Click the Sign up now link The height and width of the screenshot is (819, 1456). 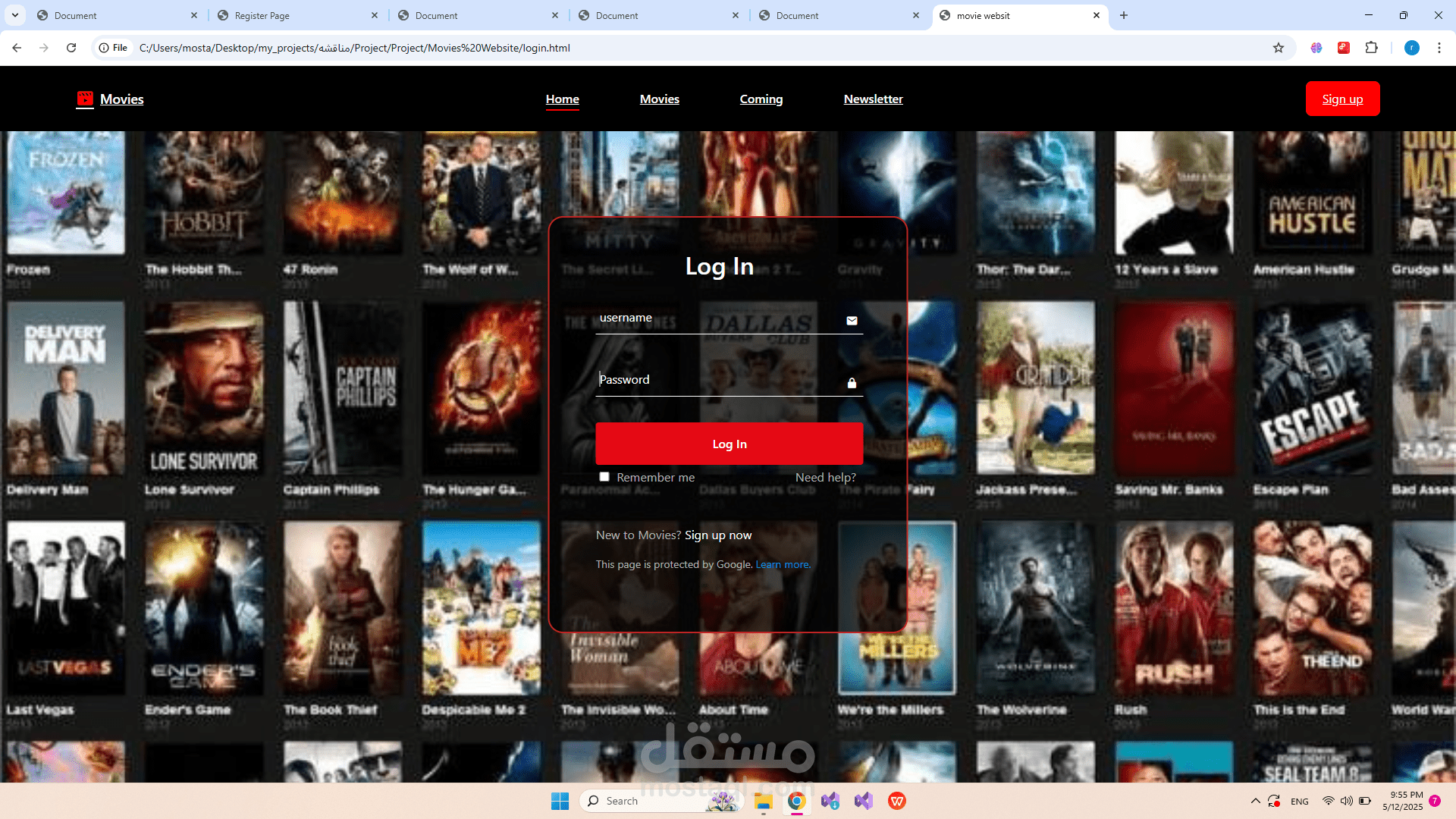(x=718, y=535)
